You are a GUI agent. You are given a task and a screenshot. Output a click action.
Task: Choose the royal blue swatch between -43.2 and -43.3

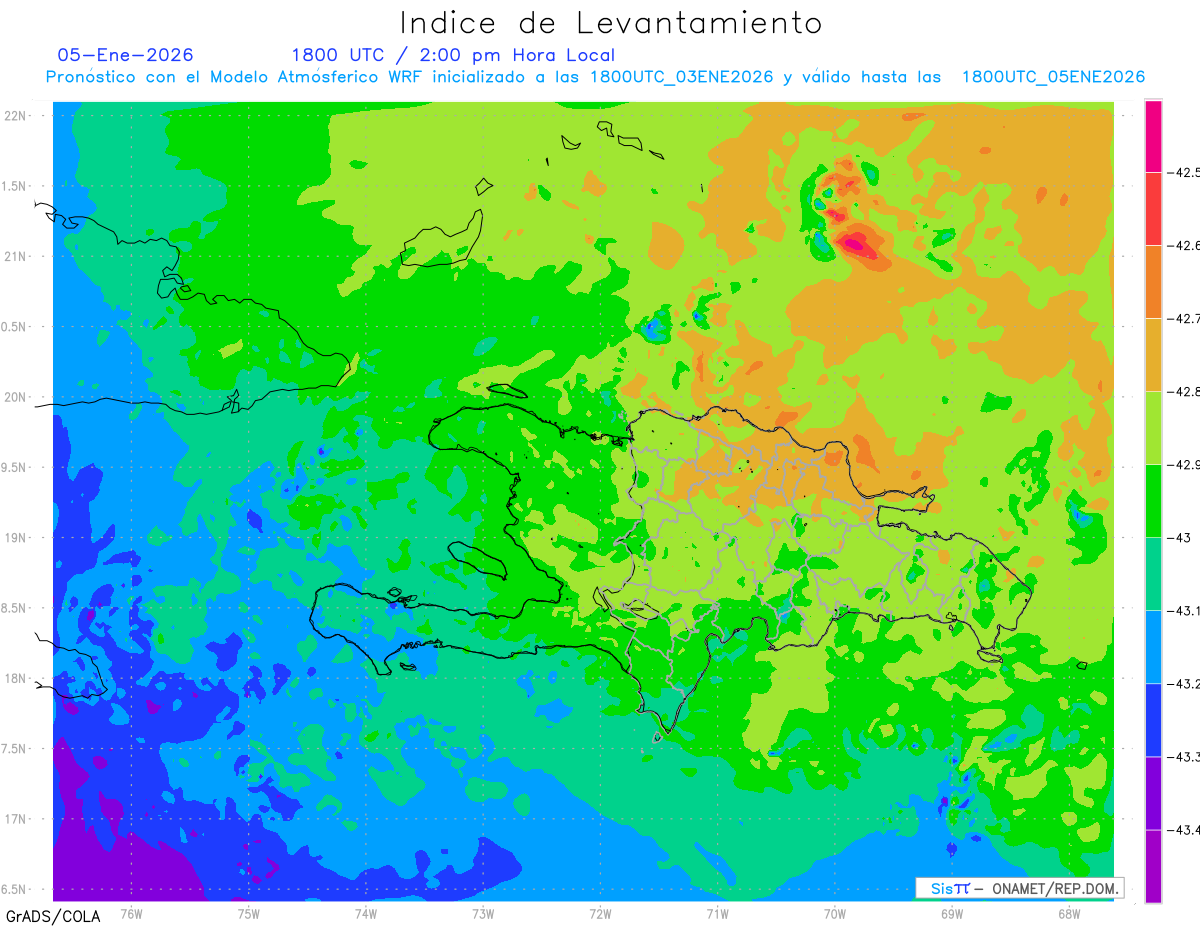(1153, 720)
